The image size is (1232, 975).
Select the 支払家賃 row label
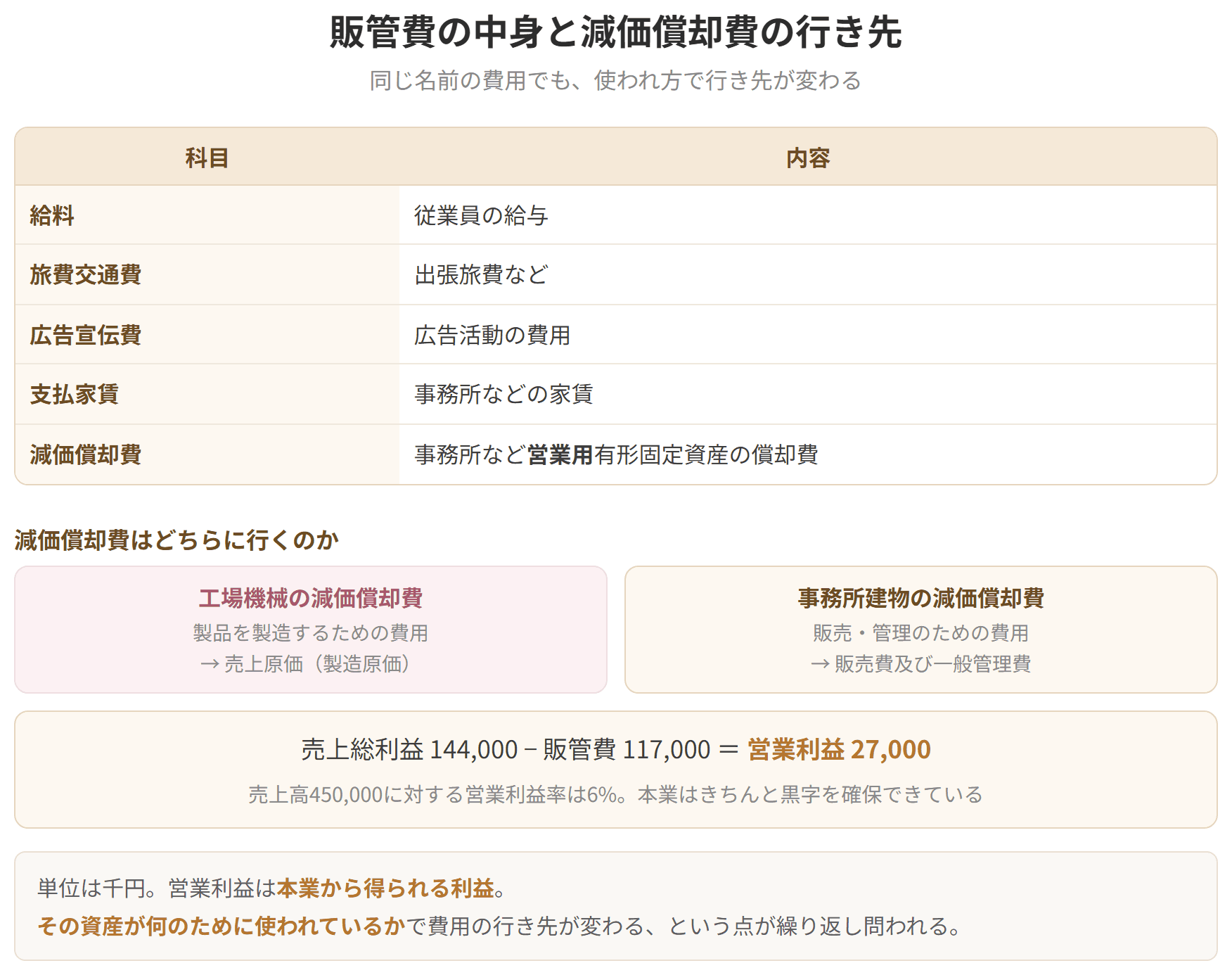(75, 394)
